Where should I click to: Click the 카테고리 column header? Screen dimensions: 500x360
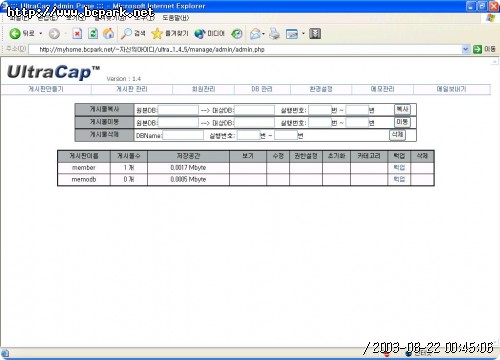(369, 156)
